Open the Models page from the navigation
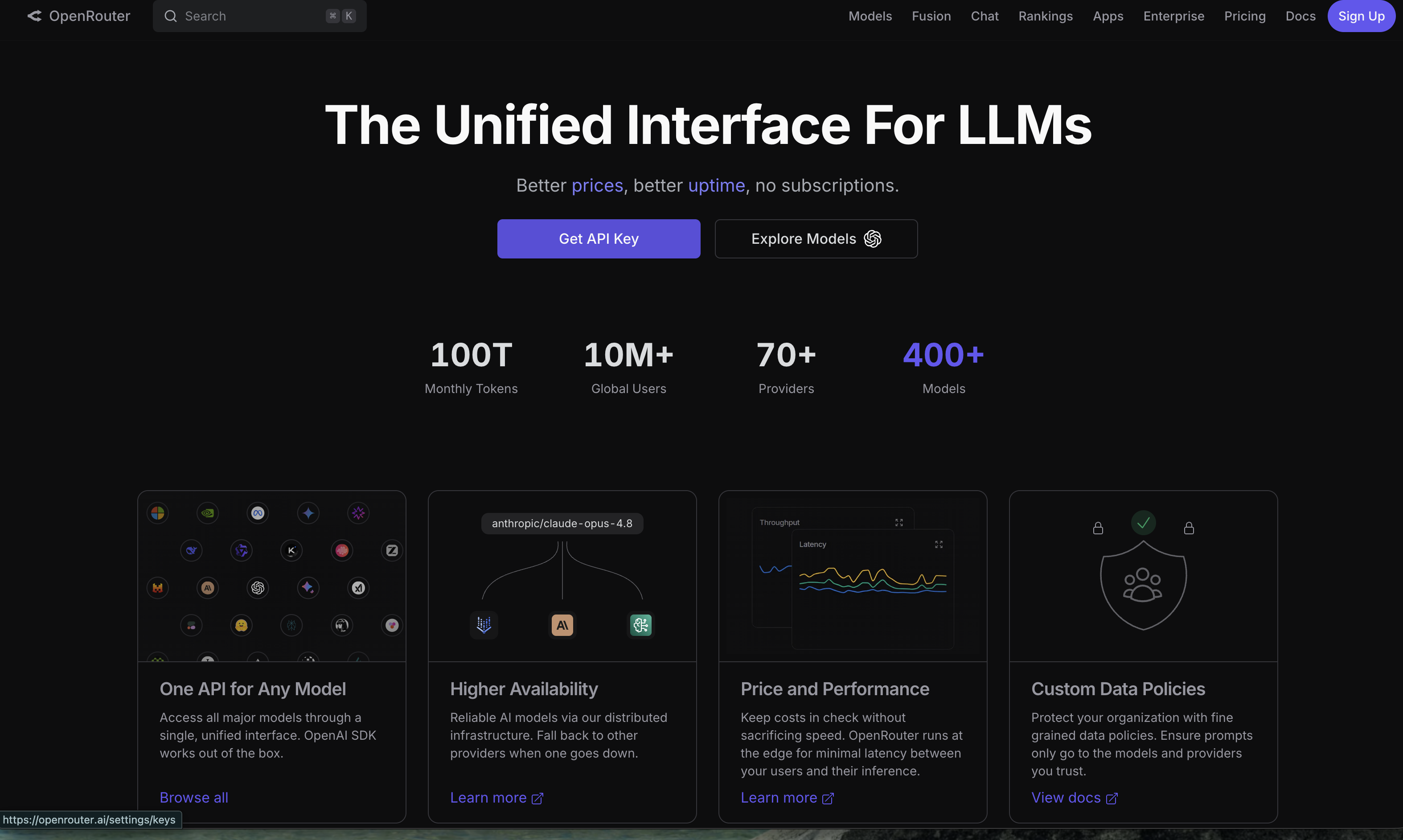The image size is (1403, 840). pos(870,16)
